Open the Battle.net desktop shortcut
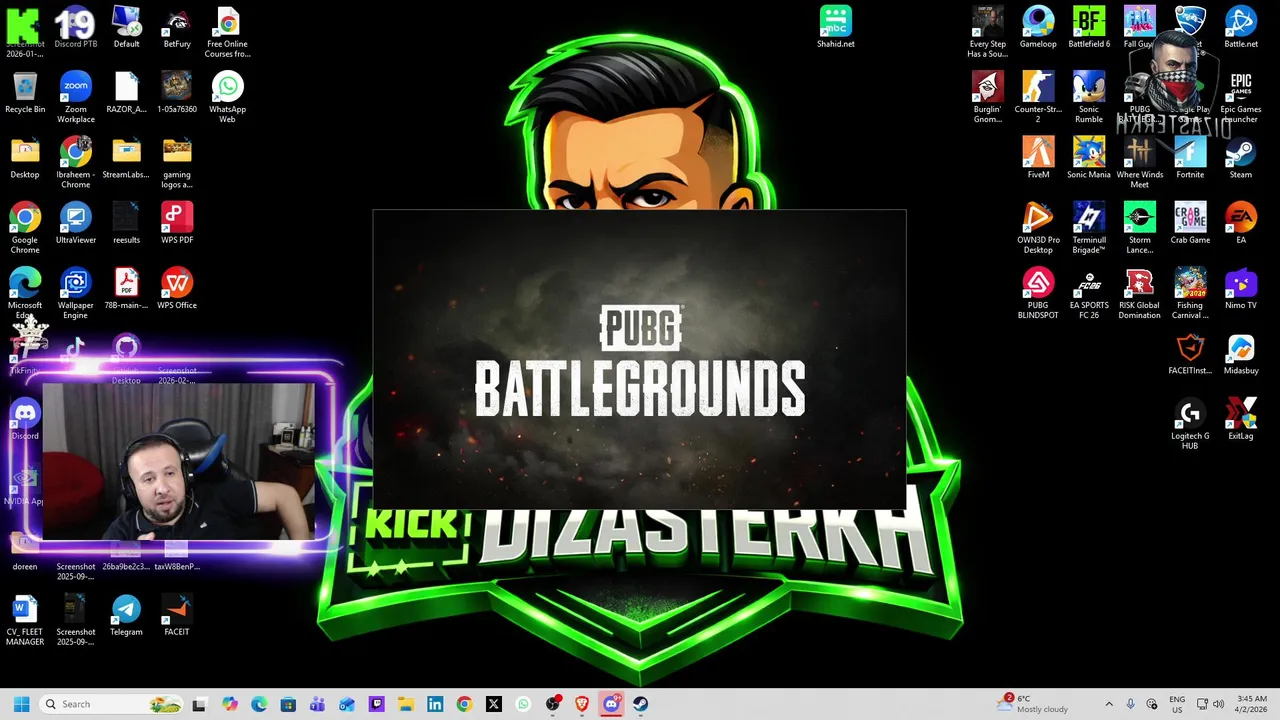 pyautogui.click(x=1241, y=28)
